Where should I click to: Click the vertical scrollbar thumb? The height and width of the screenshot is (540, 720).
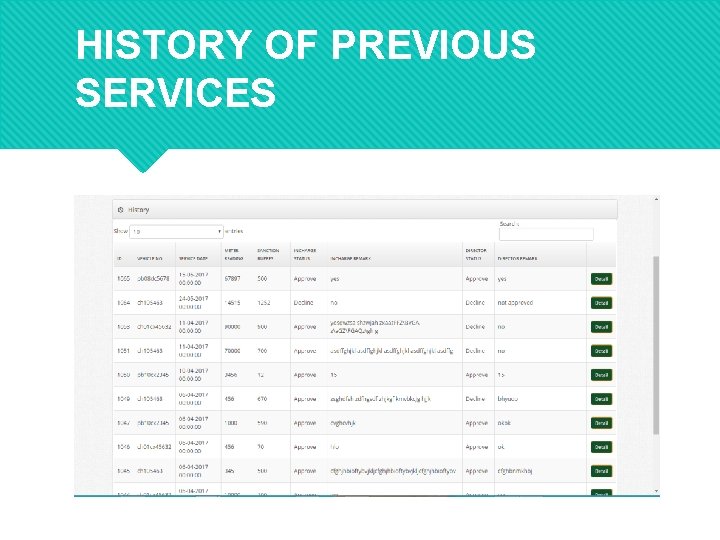point(656,345)
